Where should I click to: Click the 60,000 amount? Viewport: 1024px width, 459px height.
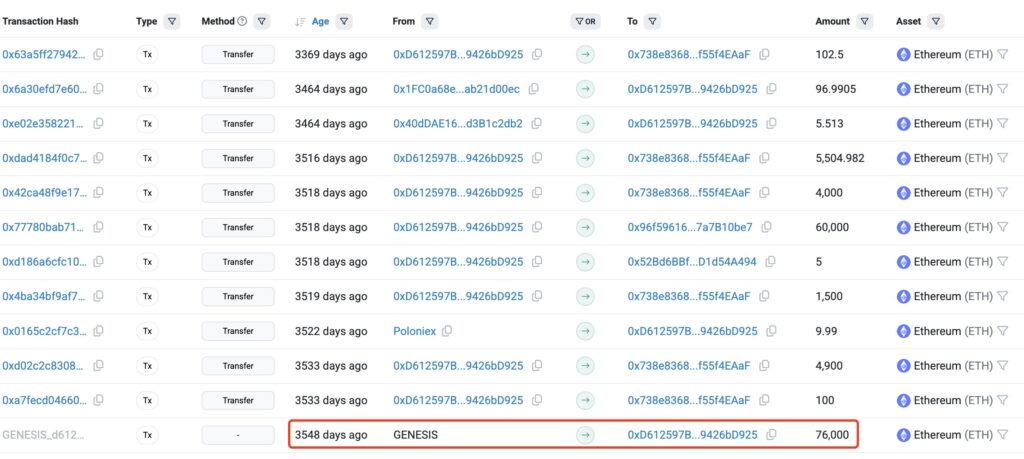click(833, 227)
